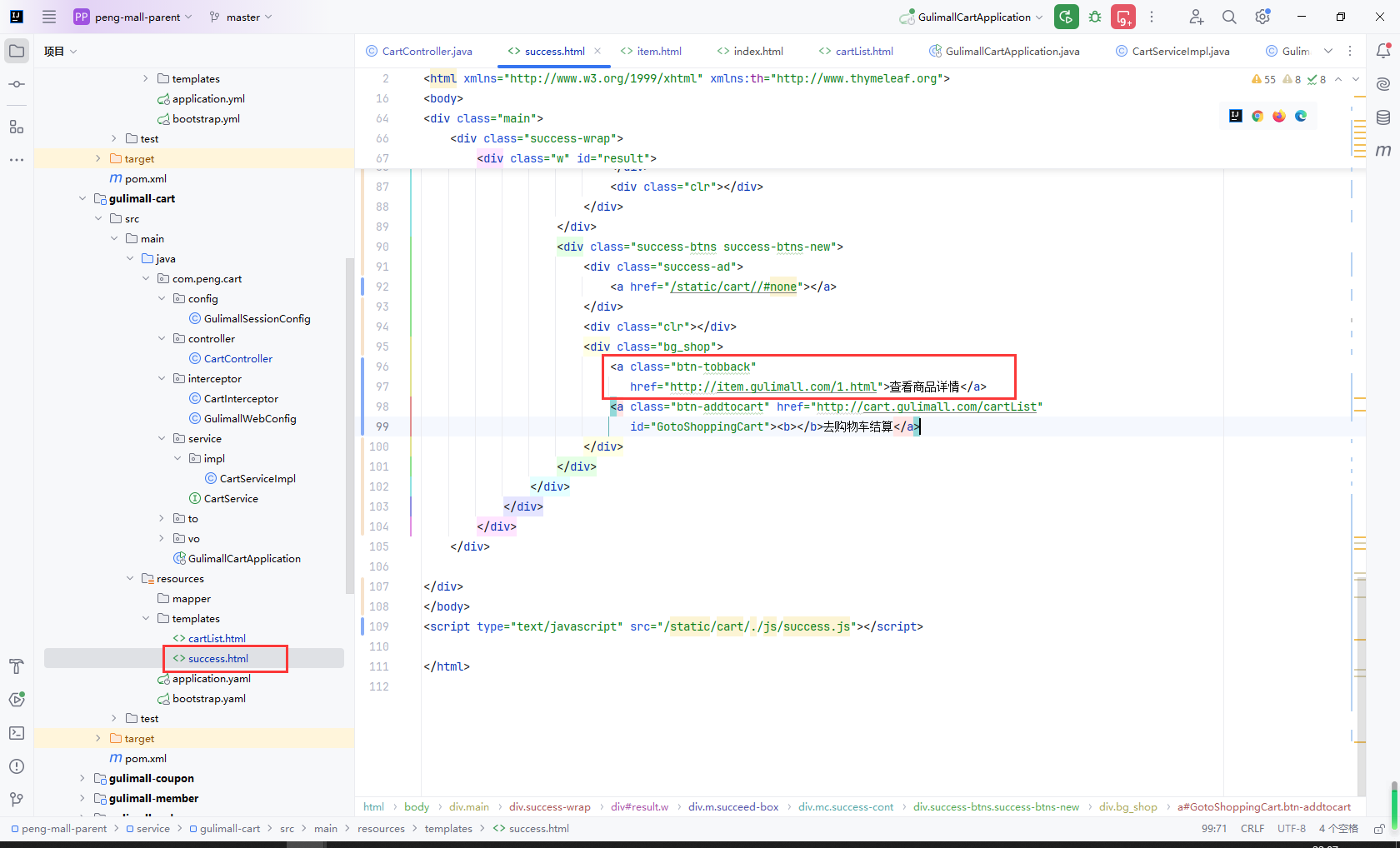
Task: Show more tool windows ellipsis
Action: click(x=17, y=159)
